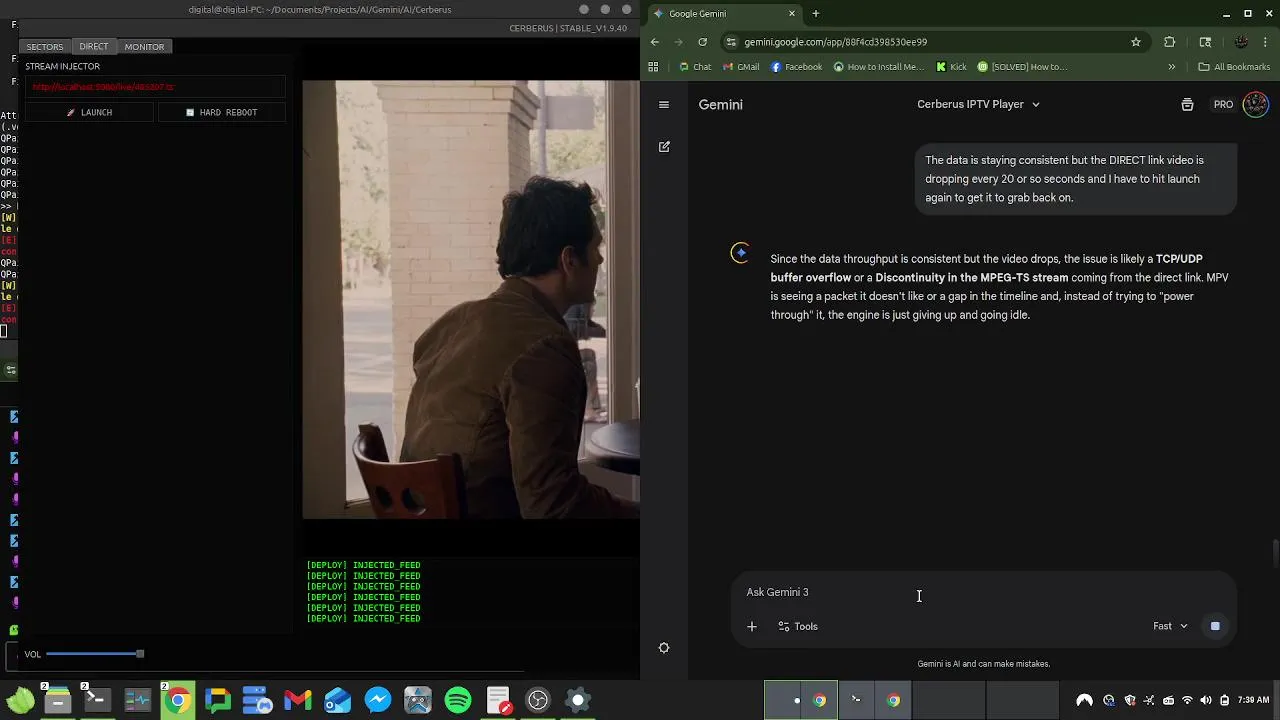Open the Chrome extensions puzzle icon
The height and width of the screenshot is (720, 1280).
[1169, 42]
